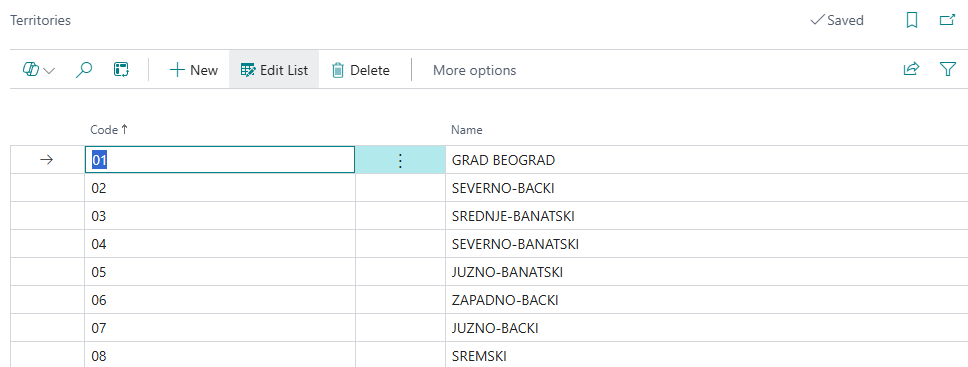Click the SREDNJE-BANATSKI name cell

click(x=706, y=216)
